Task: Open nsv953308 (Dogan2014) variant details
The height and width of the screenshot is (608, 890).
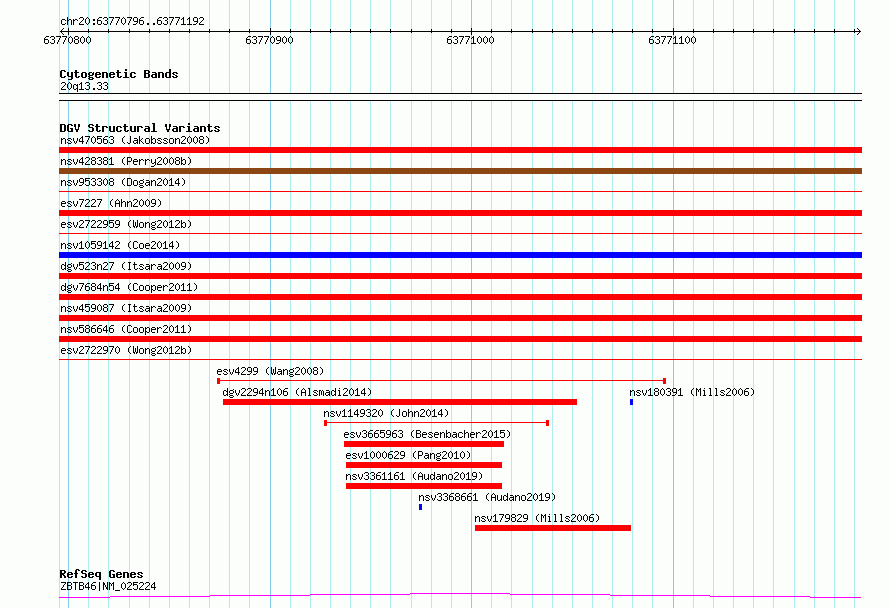Action: [123, 182]
